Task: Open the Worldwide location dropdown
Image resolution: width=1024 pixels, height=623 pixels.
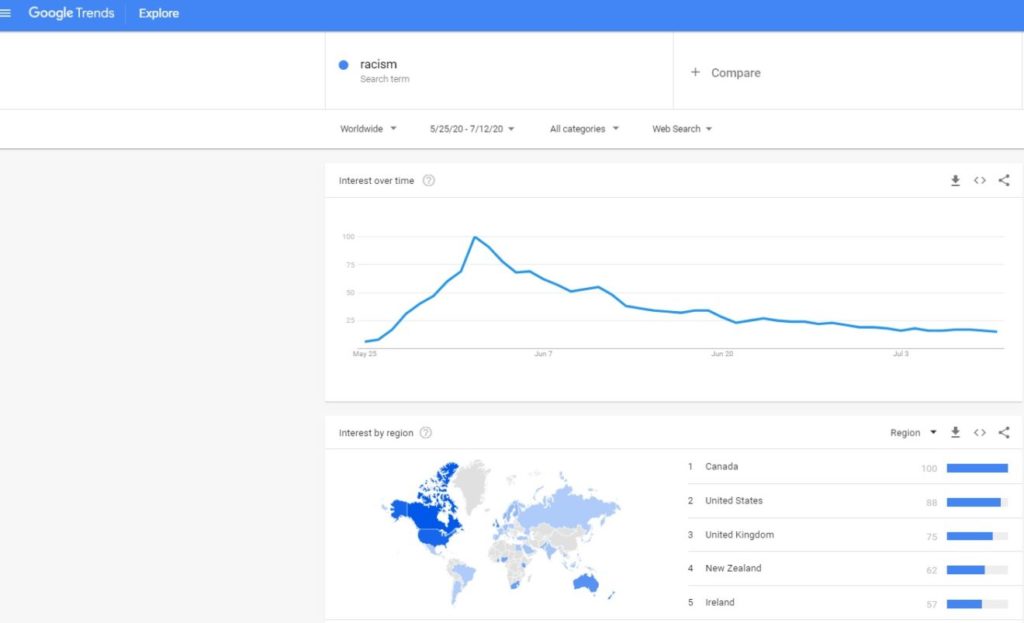Action: click(368, 129)
